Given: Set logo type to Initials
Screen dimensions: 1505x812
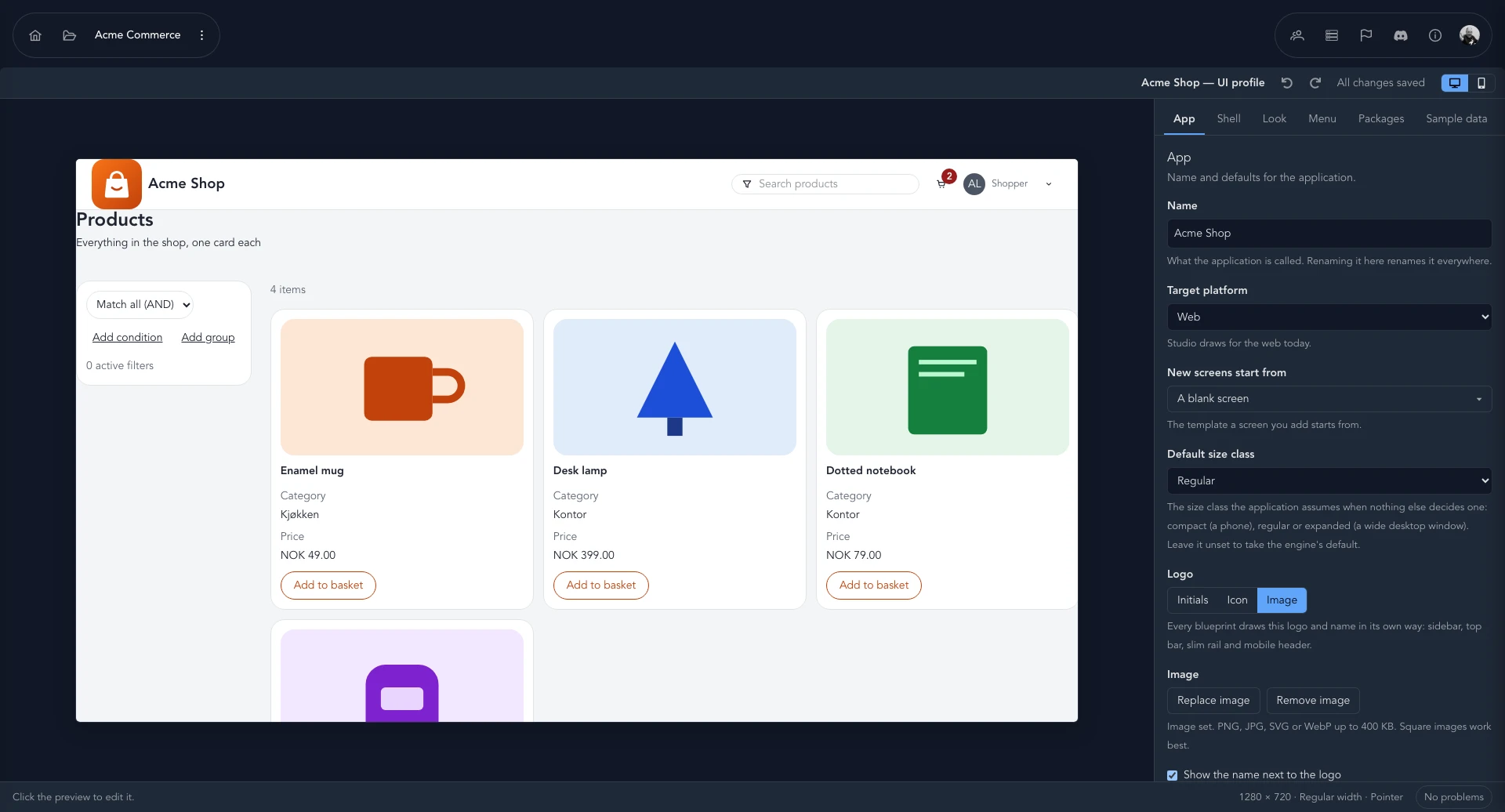Looking at the screenshot, I should pos(1192,600).
